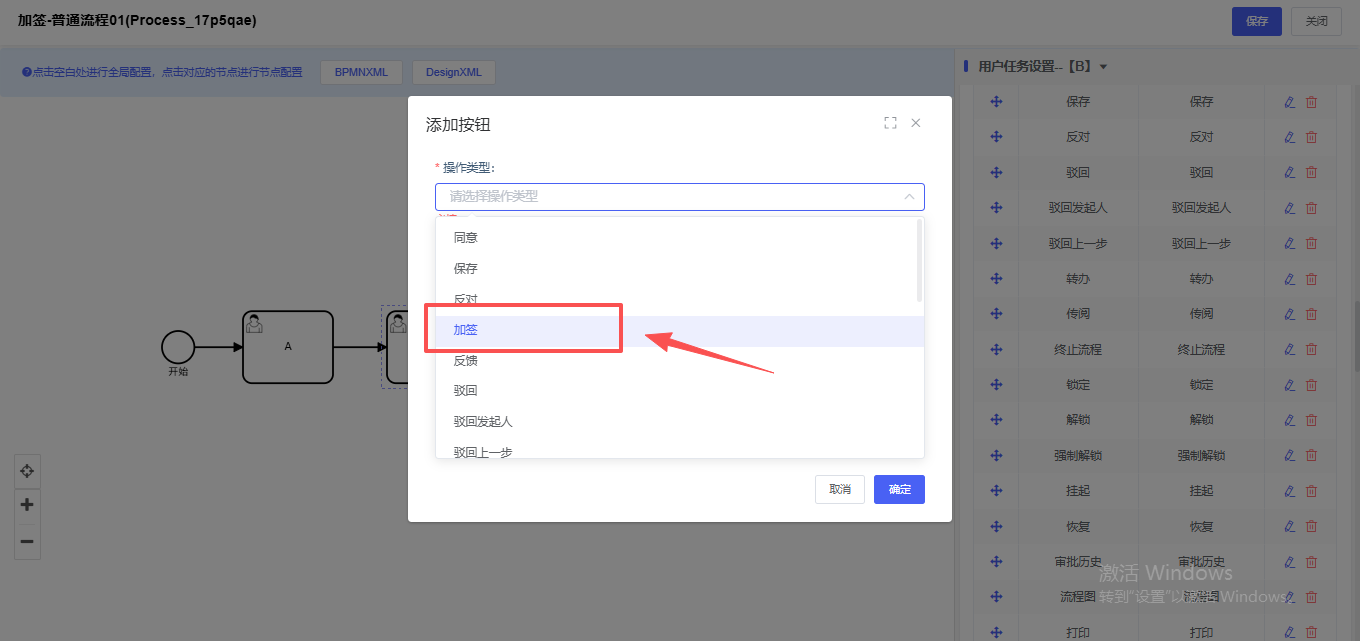Click the zoom out minus button on the canvas
1360x641 pixels.
click(x=27, y=541)
